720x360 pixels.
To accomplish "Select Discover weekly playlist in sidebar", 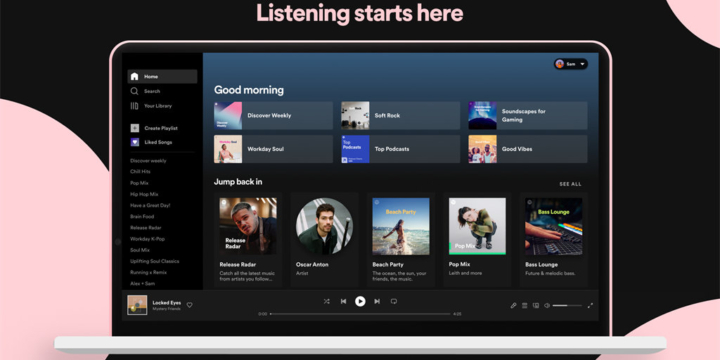I will [x=148, y=161].
